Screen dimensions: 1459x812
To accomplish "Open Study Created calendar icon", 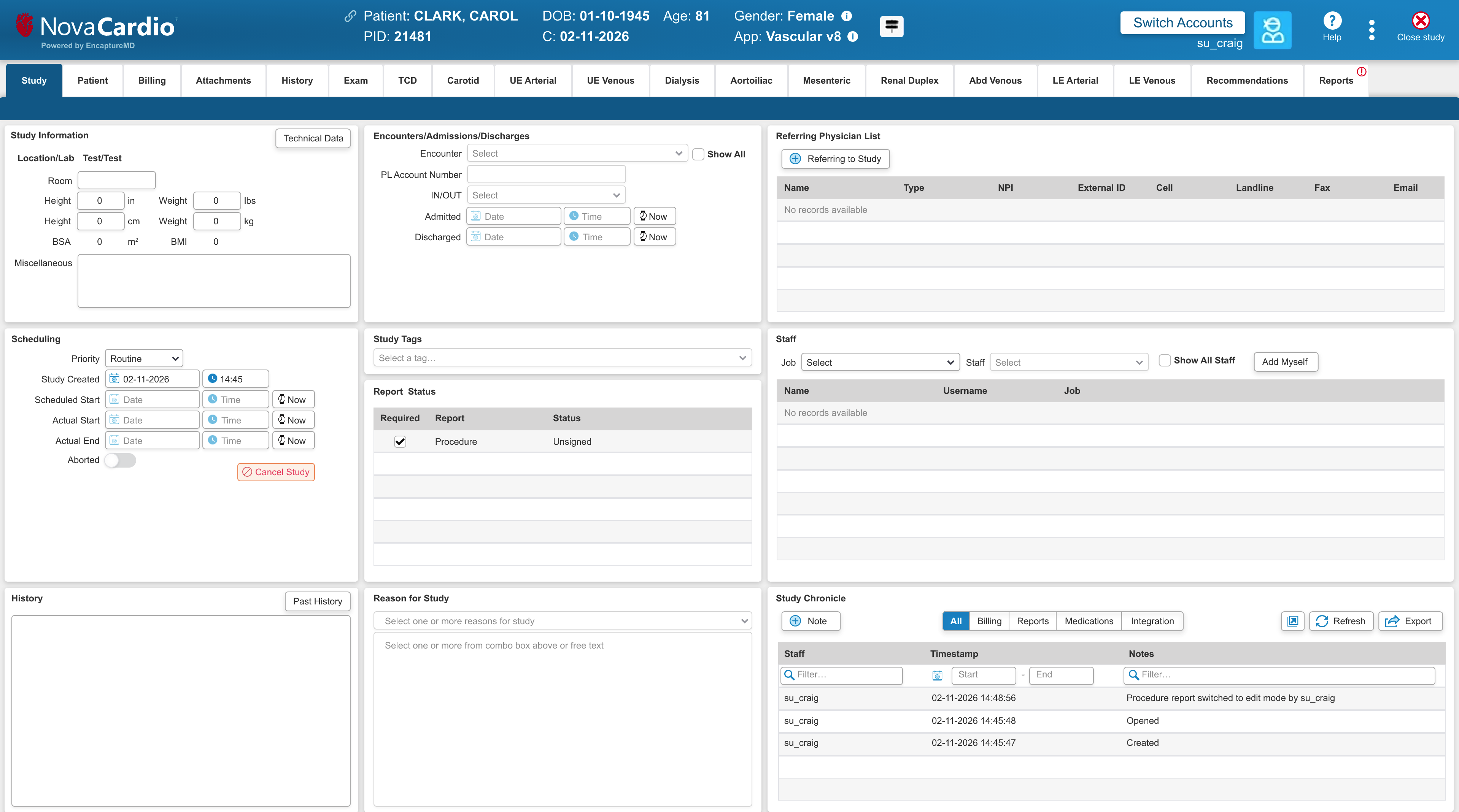I will 114,379.
